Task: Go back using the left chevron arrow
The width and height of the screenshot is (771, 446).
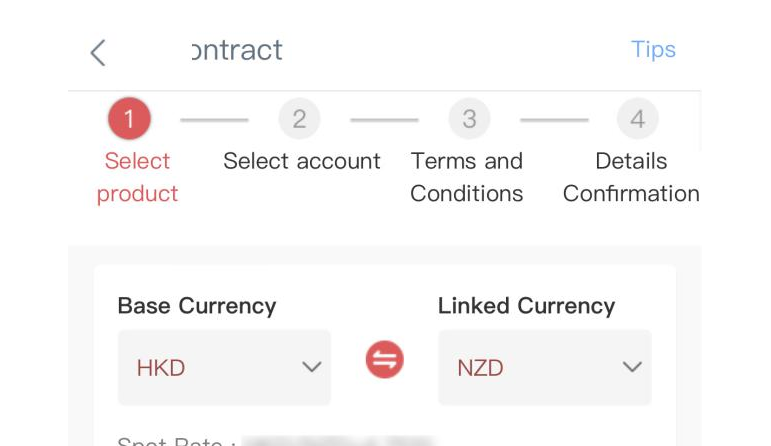Action: click(x=98, y=53)
